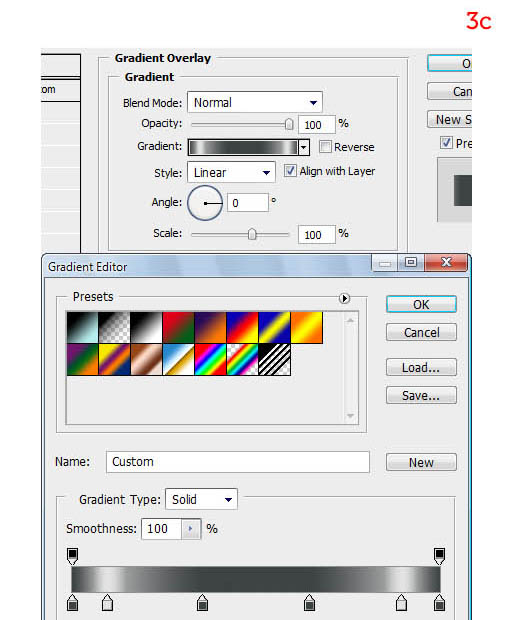513x620 pixels.
Task: Select the left white color stop
Action: [107, 602]
